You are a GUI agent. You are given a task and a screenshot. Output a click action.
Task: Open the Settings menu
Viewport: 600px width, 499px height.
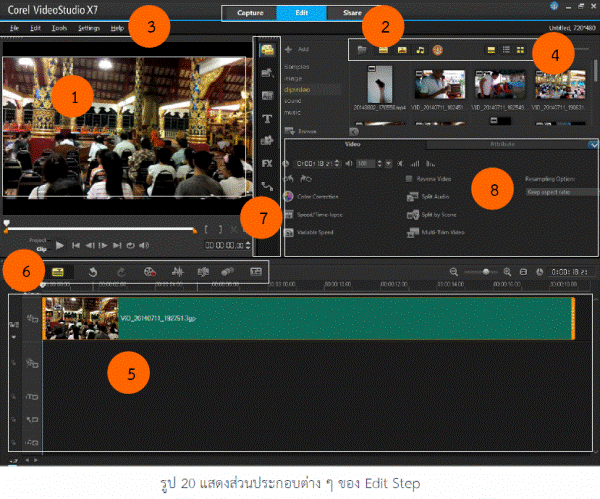tap(89, 28)
